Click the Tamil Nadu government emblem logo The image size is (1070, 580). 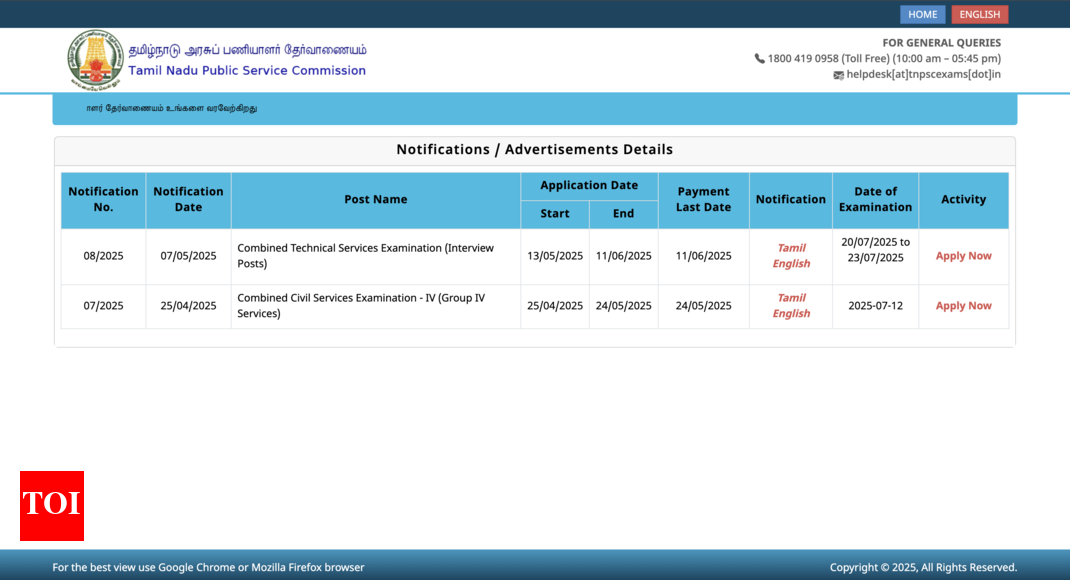pos(95,60)
